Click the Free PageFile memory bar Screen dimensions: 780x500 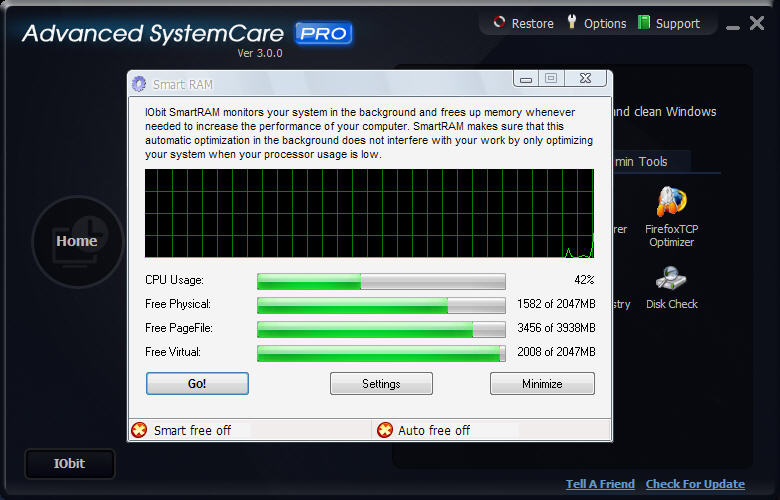click(x=382, y=329)
